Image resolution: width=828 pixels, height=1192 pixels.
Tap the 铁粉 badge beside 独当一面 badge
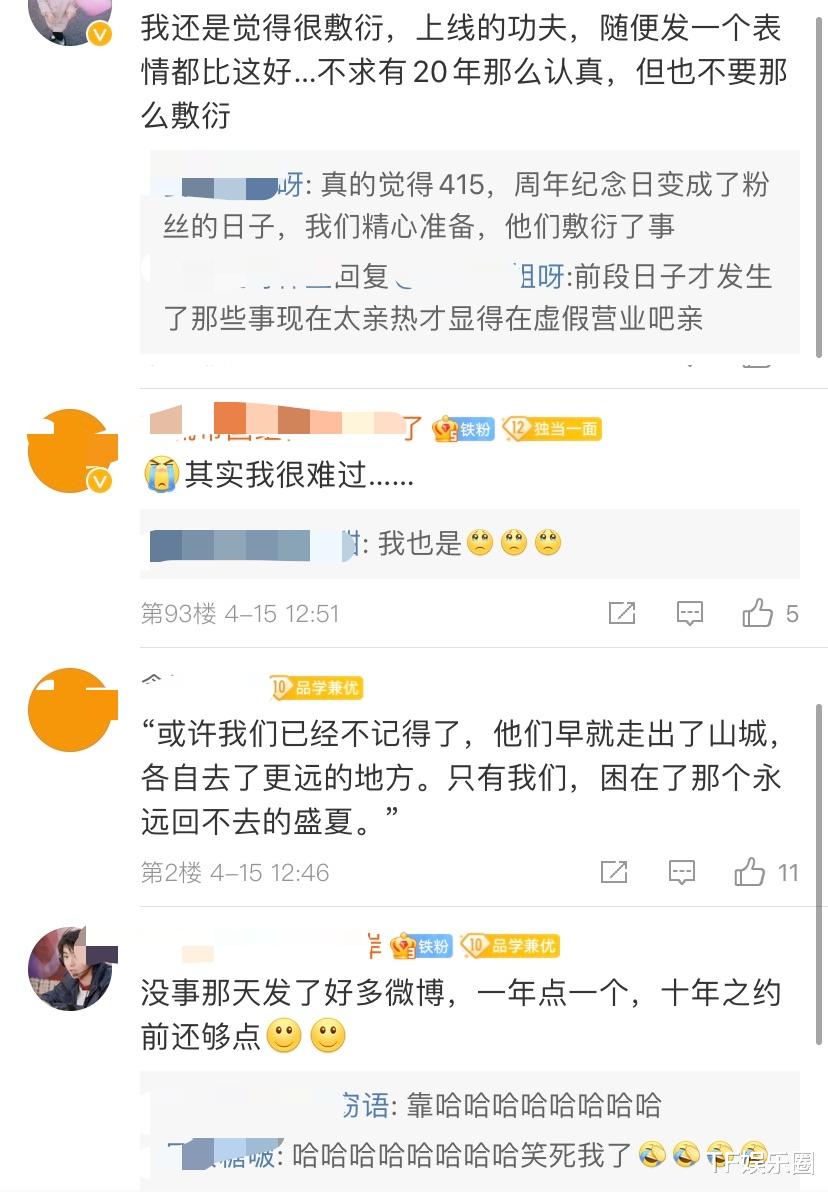[x=463, y=430]
